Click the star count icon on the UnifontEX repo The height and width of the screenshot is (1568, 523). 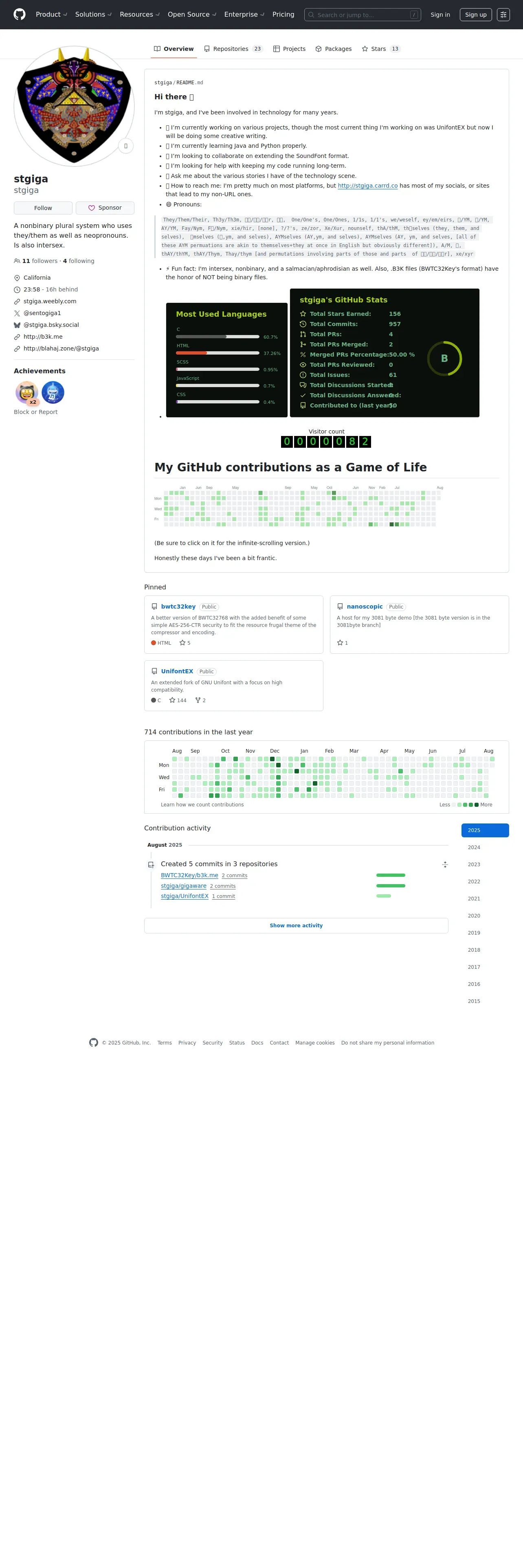(172, 701)
